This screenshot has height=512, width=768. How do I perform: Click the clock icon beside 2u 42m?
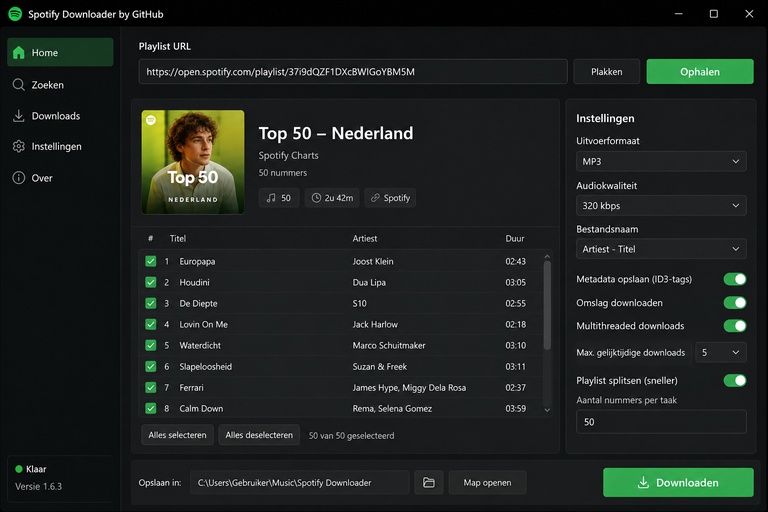click(316, 198)
